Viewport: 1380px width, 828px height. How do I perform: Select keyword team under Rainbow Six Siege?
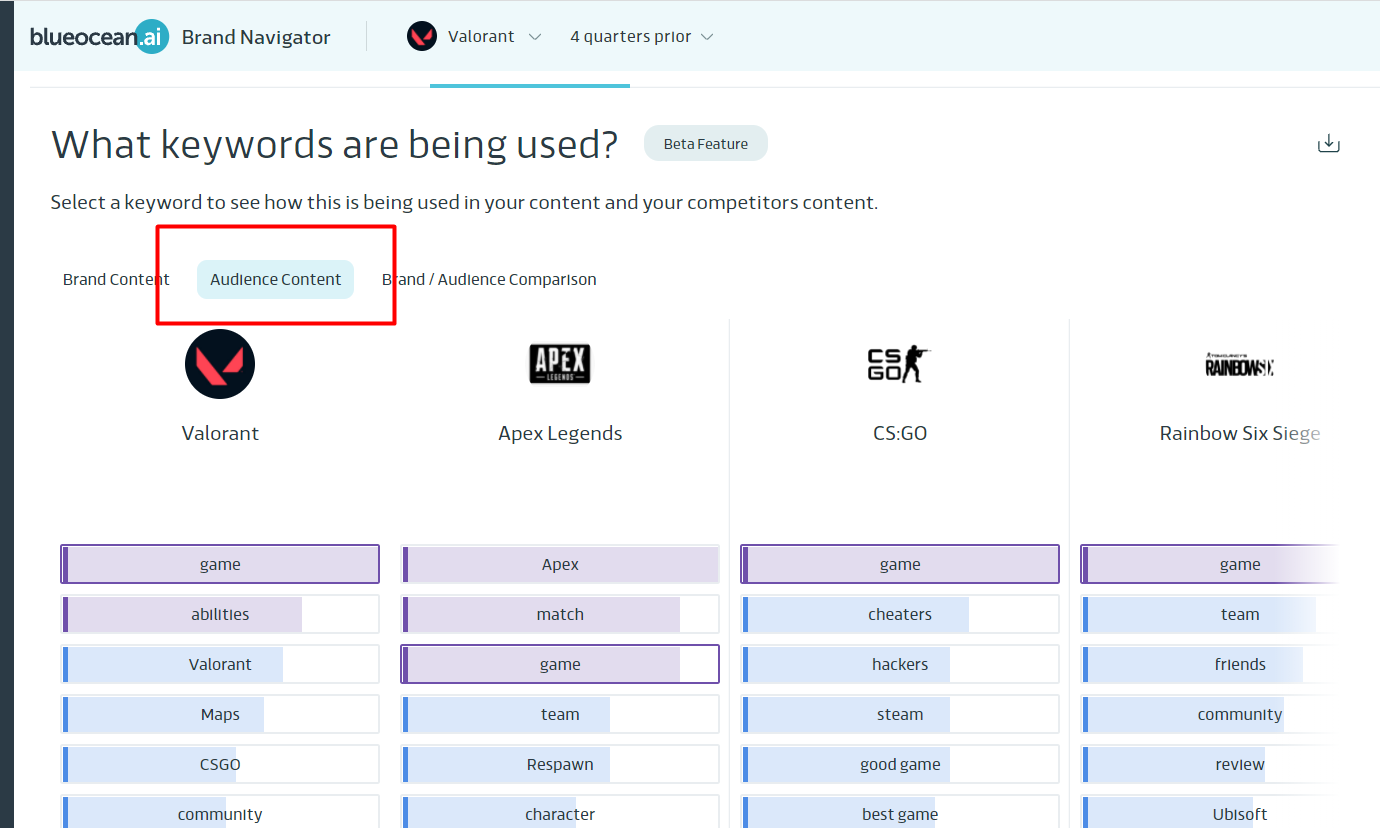click(x=1210, y=615)
